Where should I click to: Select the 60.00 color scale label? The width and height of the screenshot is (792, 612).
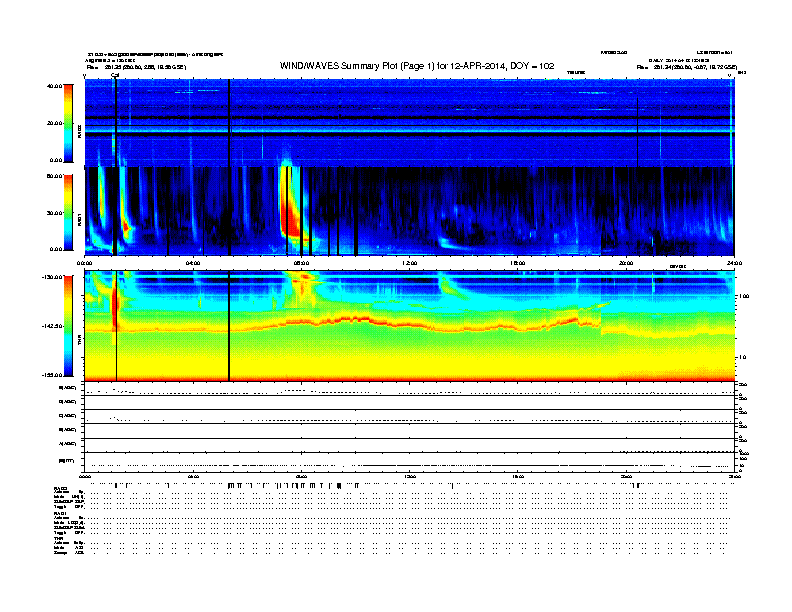(54, 176)
